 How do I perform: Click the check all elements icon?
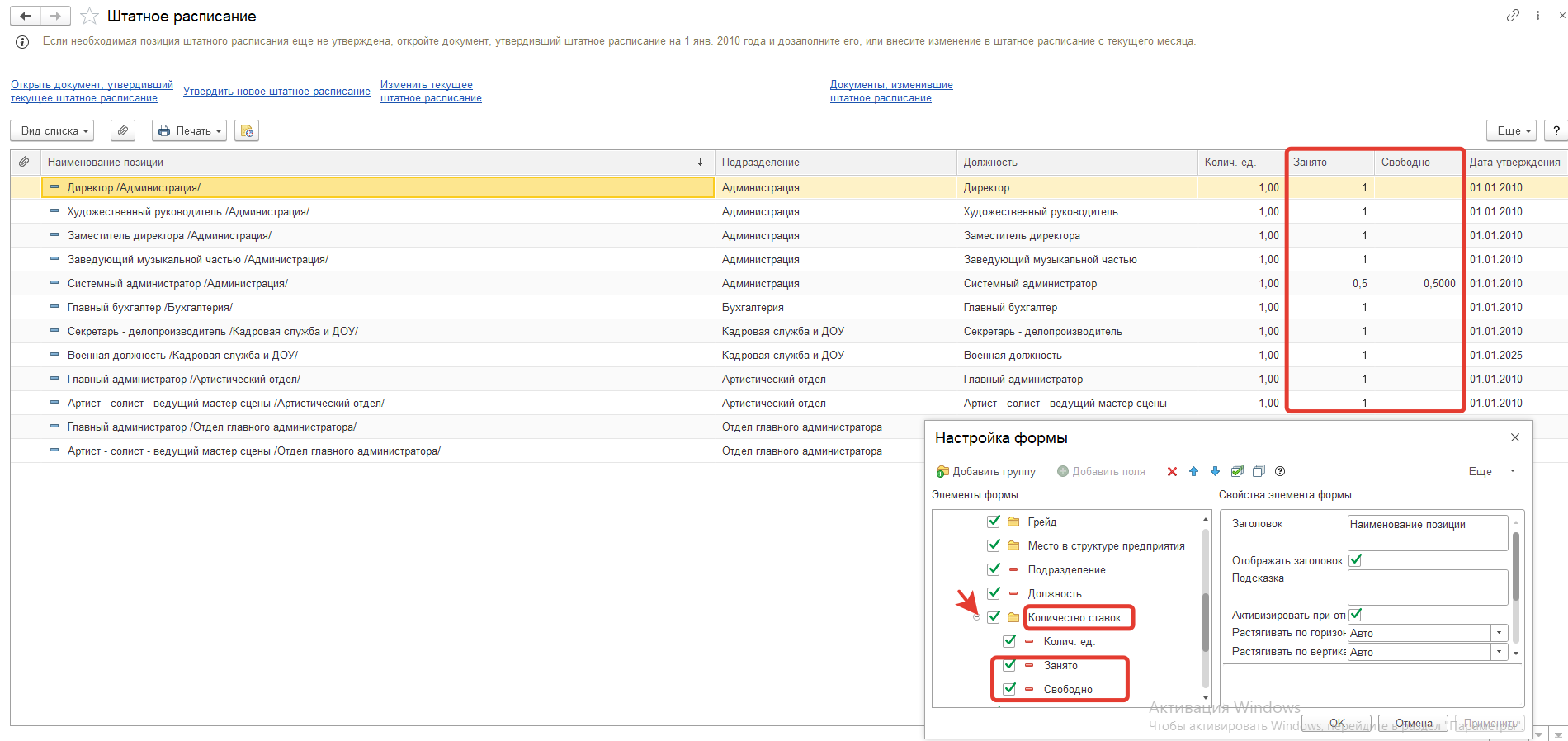tap(1237, 471)
